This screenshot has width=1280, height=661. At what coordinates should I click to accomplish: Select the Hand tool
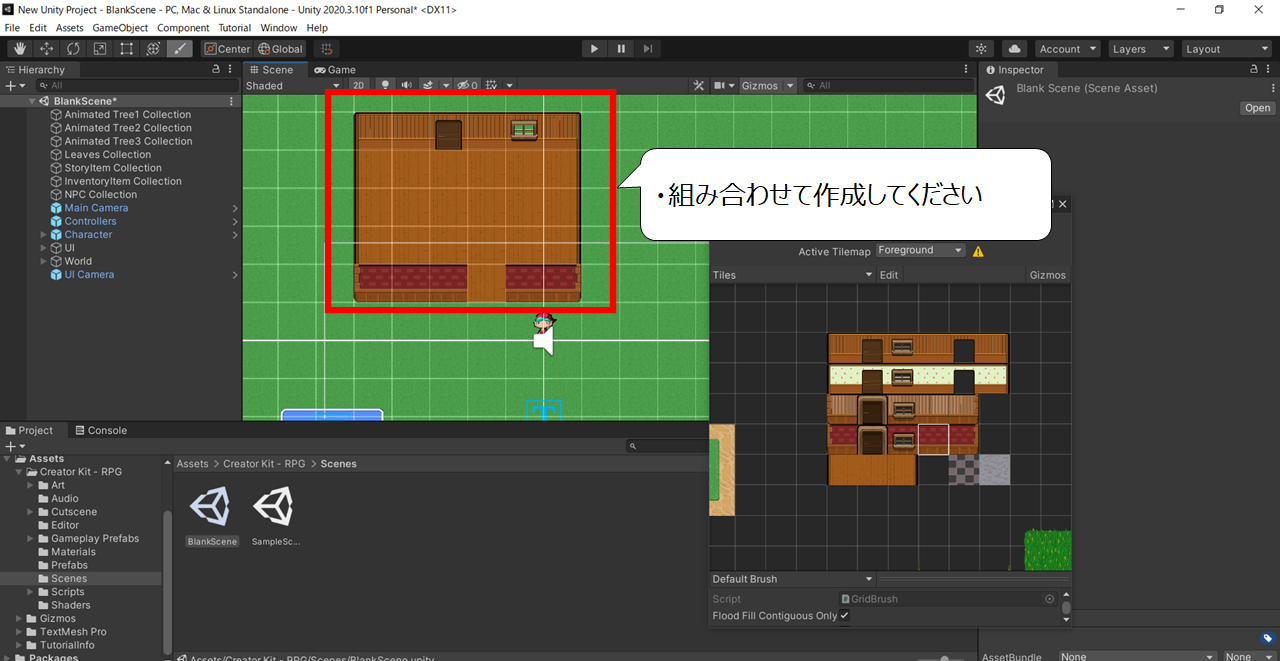20,49
